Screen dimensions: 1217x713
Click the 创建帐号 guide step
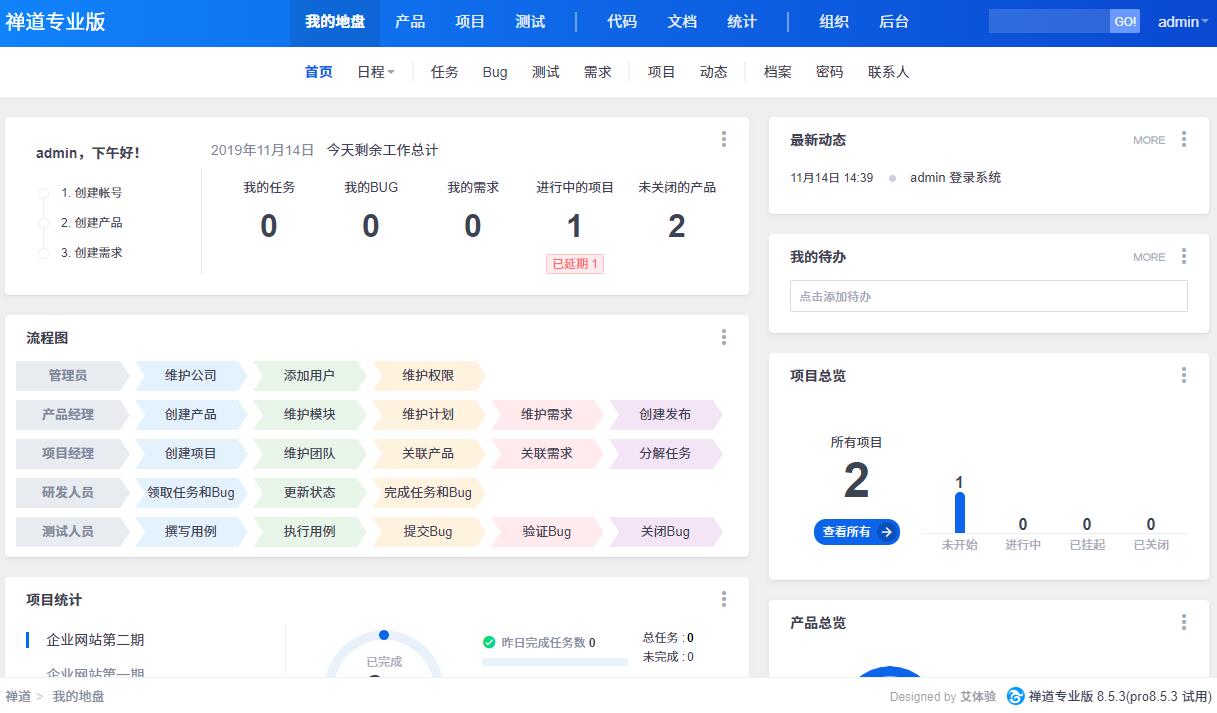pyautogui.click(x=91, y=193)
